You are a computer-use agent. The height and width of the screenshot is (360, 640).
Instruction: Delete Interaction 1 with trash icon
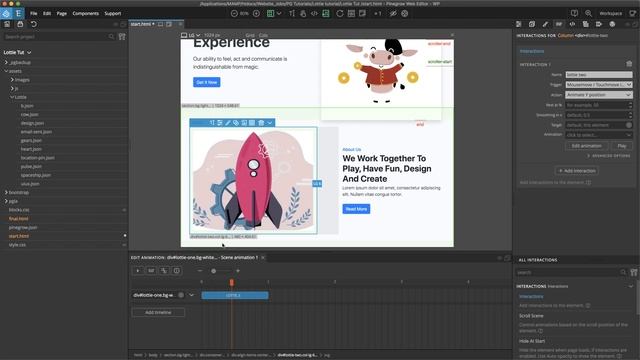(629, 64)
